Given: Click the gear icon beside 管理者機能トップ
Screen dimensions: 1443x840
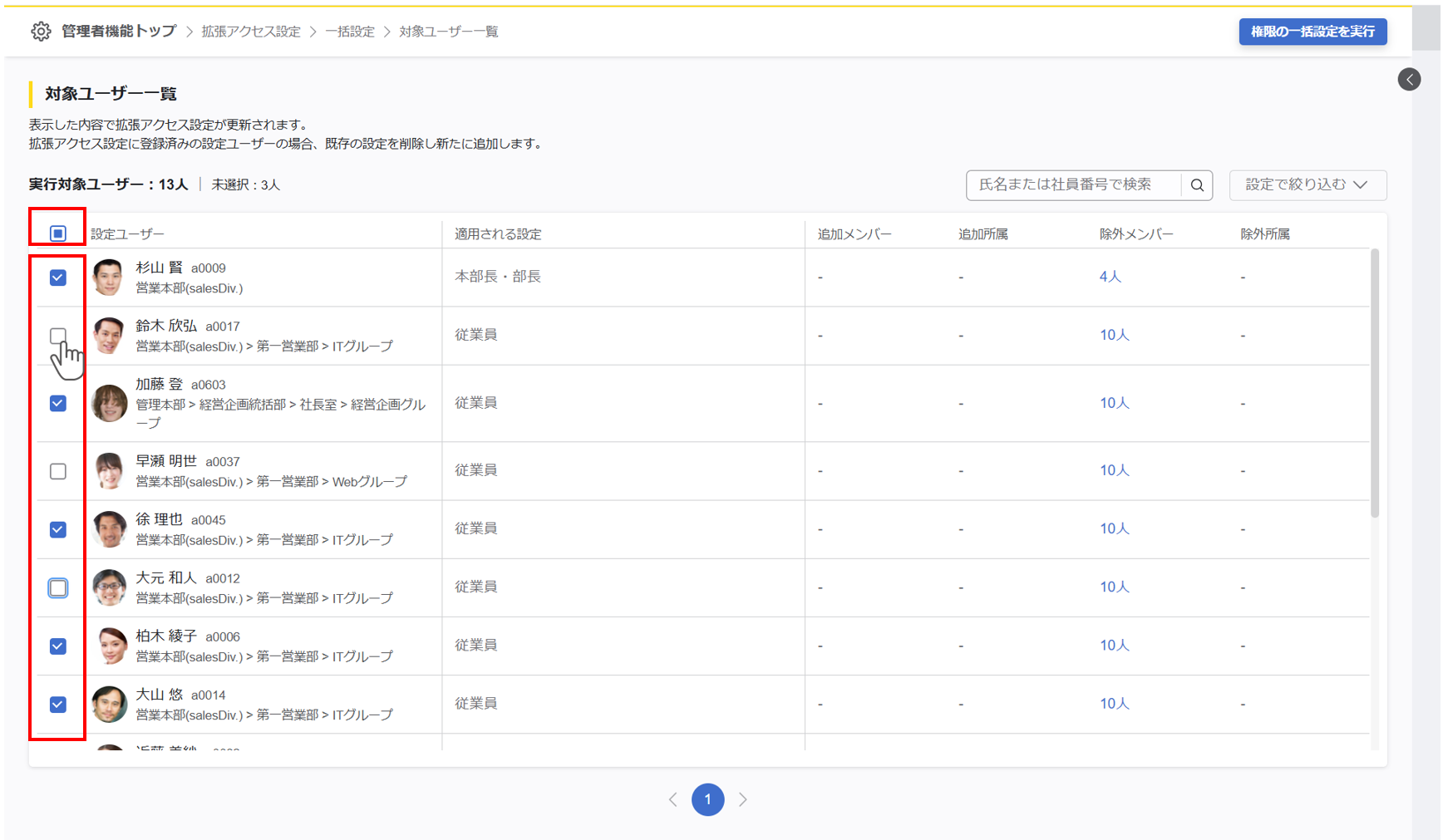Looking at the screenshot, I should click(x=41, y=32).
